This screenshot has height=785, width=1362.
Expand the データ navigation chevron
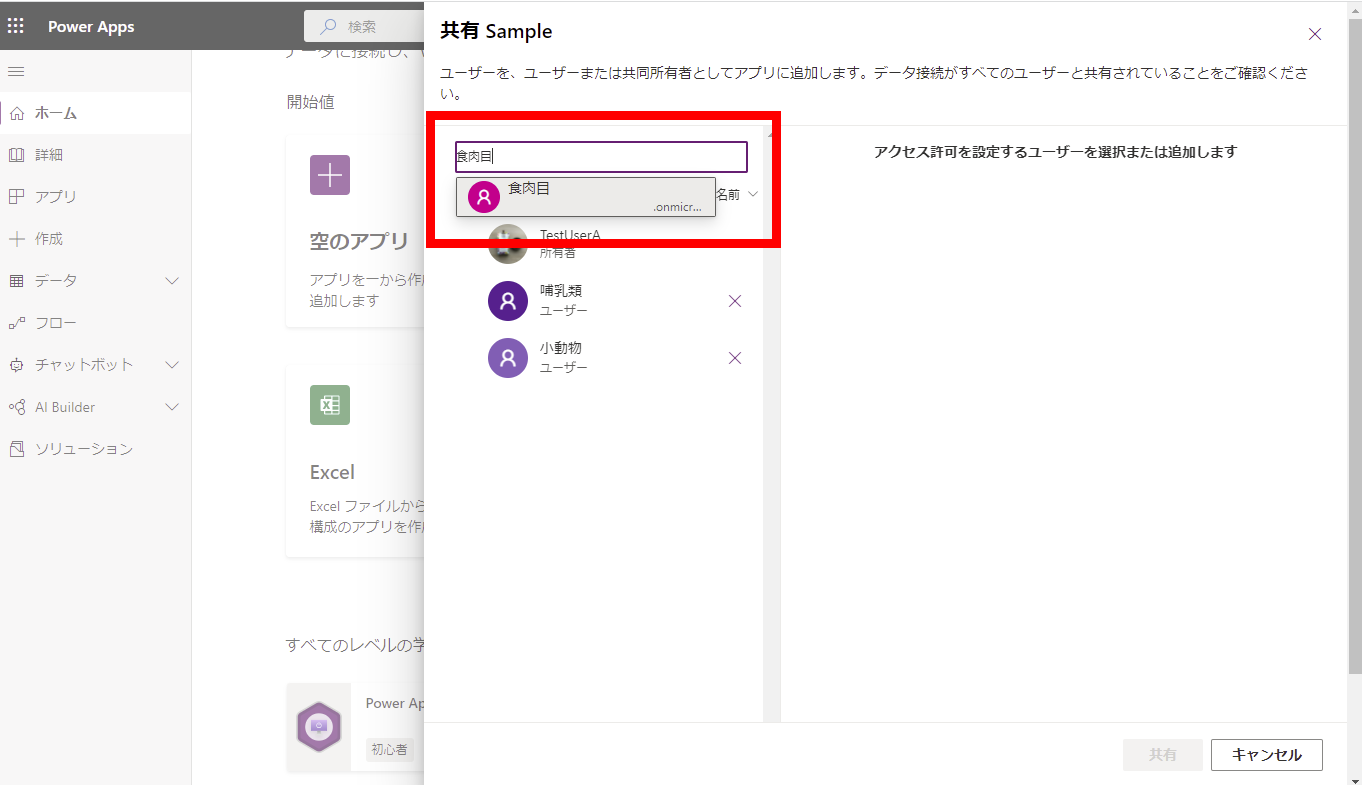coord(171,281)
